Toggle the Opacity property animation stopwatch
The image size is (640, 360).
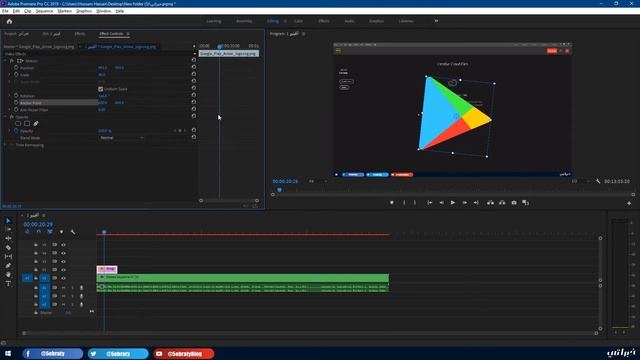[x=16, y=131]
